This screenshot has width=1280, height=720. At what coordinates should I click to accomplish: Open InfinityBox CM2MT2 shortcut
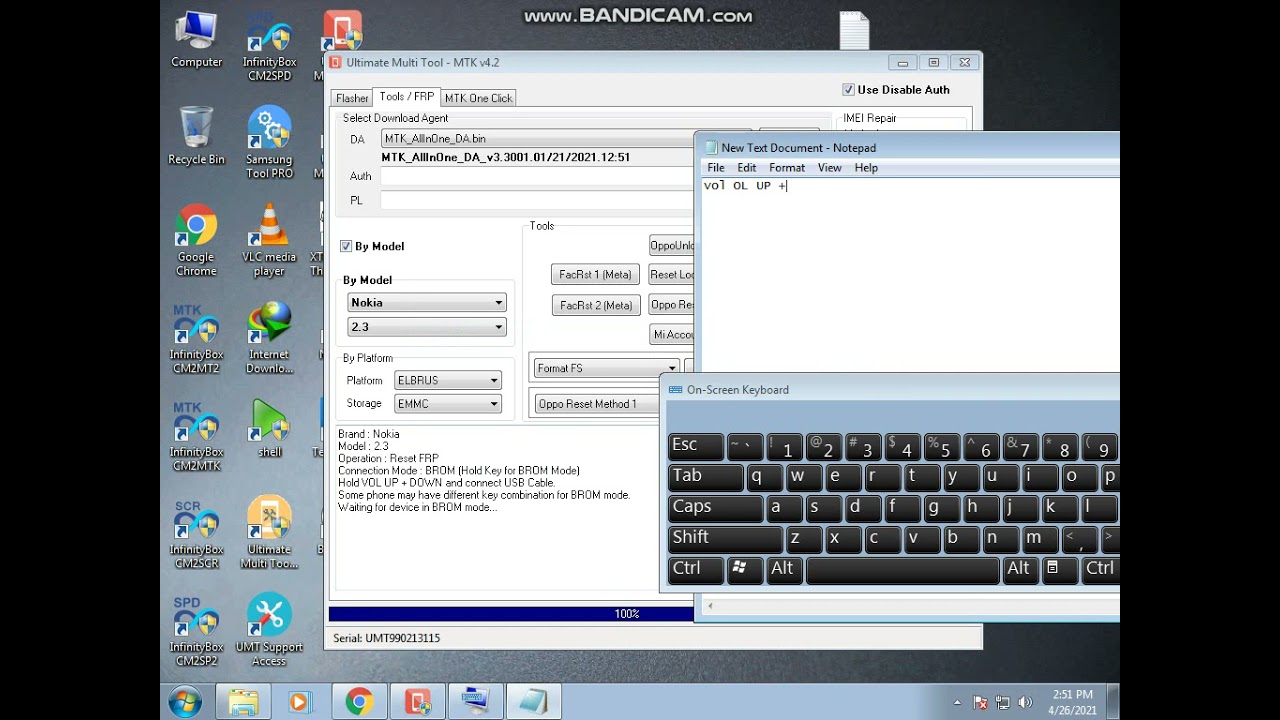pyautogui.click(x=196, y=338)
